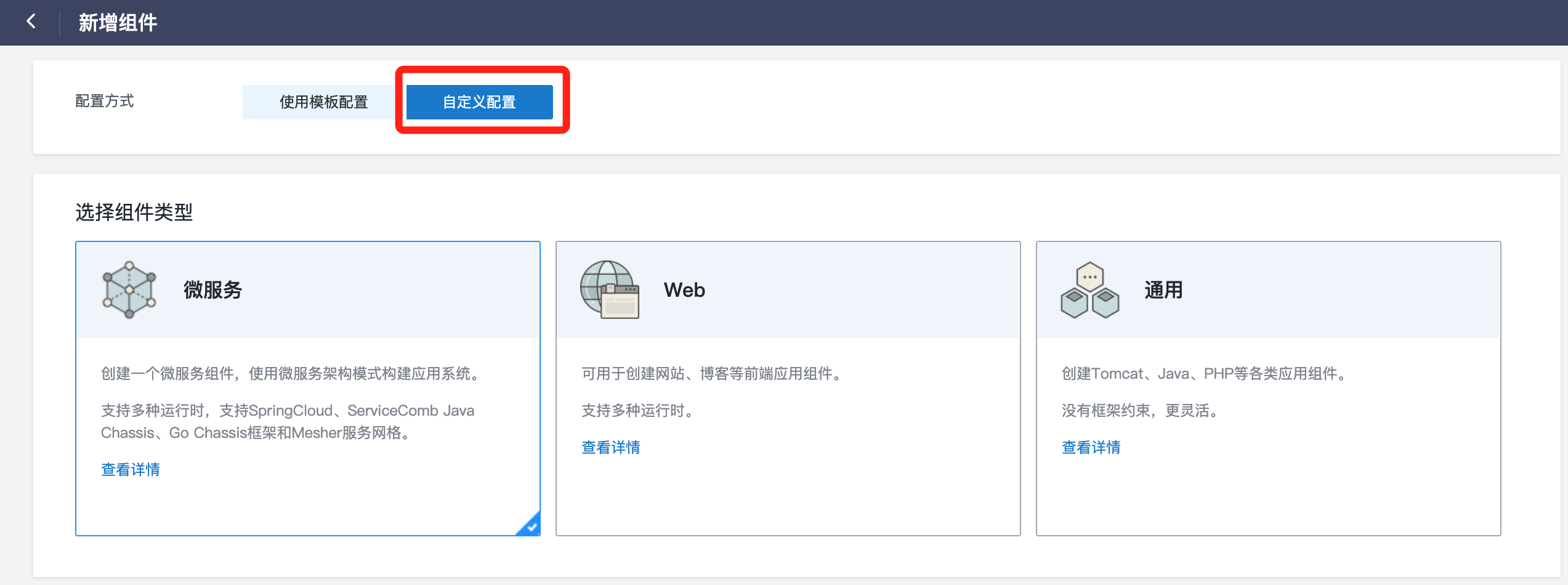Viewport: 1568px width, 585px height.
Task: Choose the Web component type title
Action: pyautogui.click(x=684, y=289)
